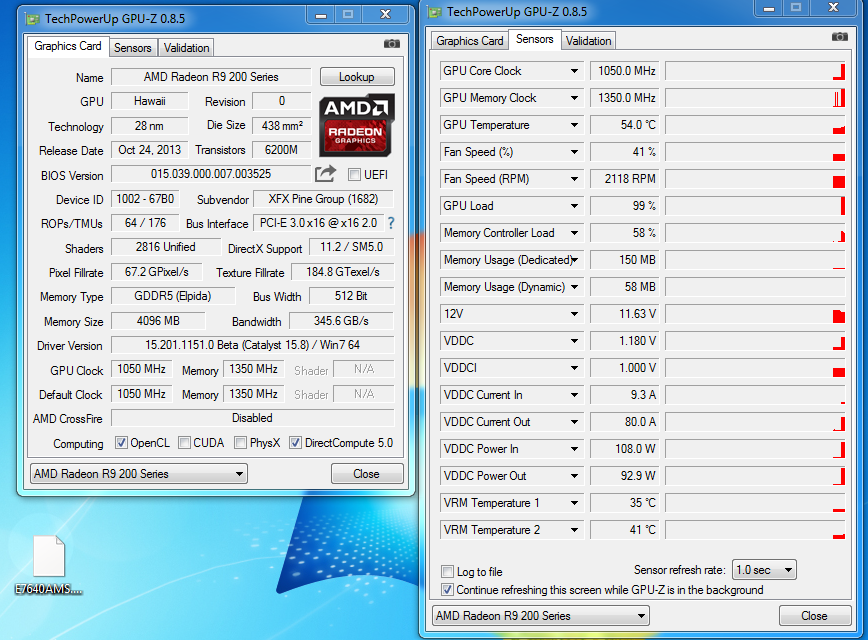868x640 pixels.
Task: Toggle the PhysX checkbox
Action: (x=240, y=443)
